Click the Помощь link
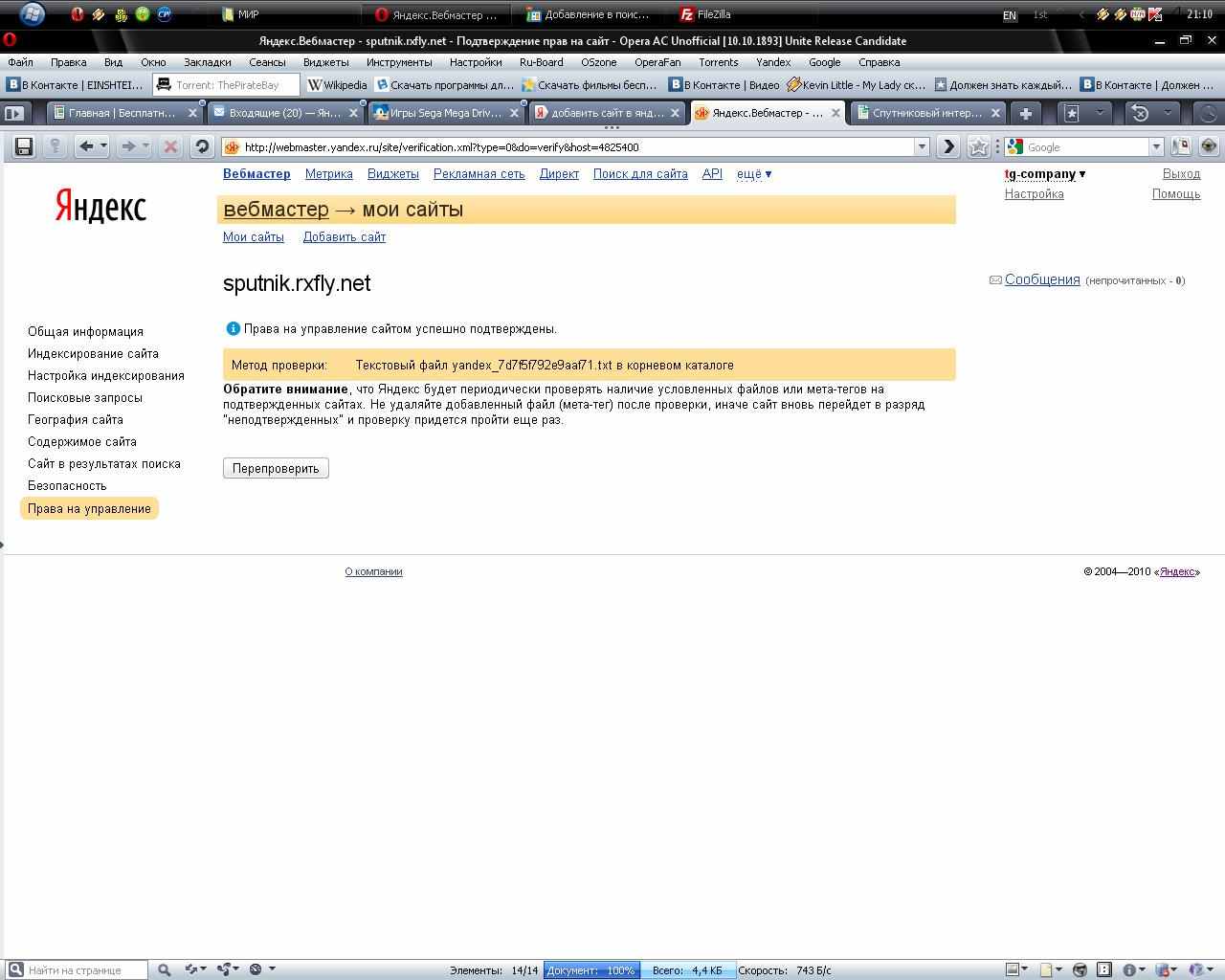This screenshot has width=1225, height=980. click(x=1176, y=194)
